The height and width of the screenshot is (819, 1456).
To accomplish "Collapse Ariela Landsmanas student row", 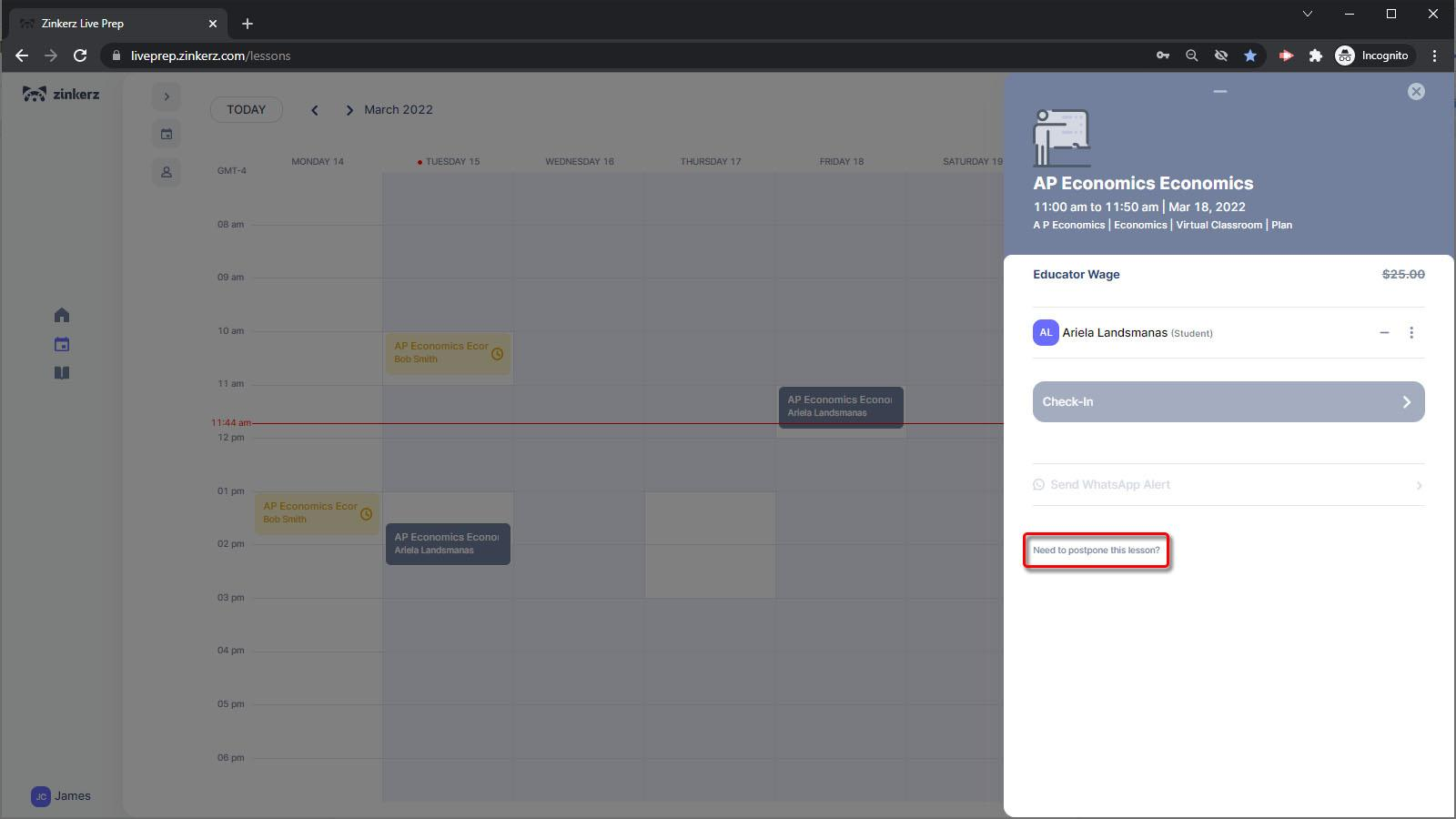I will point(1384,333).
